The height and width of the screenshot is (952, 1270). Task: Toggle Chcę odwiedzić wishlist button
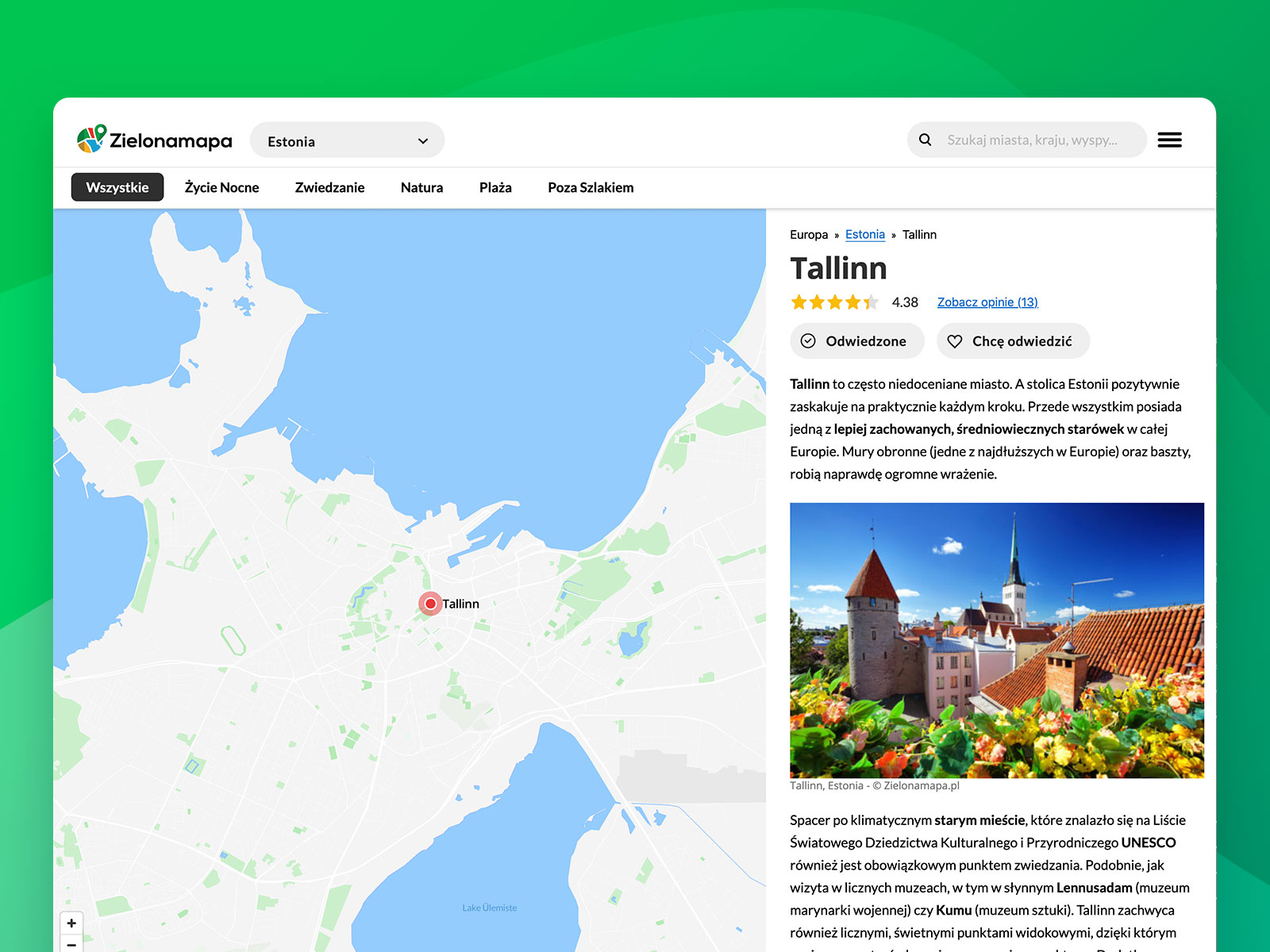pyautogui.click(x=1013, y=341)
